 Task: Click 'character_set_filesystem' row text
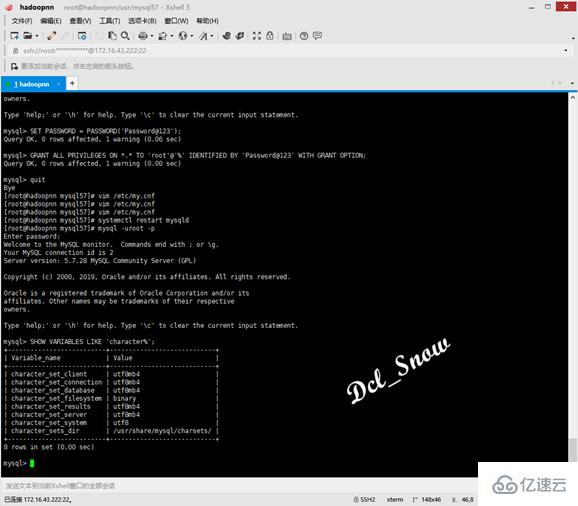point(56,398)
